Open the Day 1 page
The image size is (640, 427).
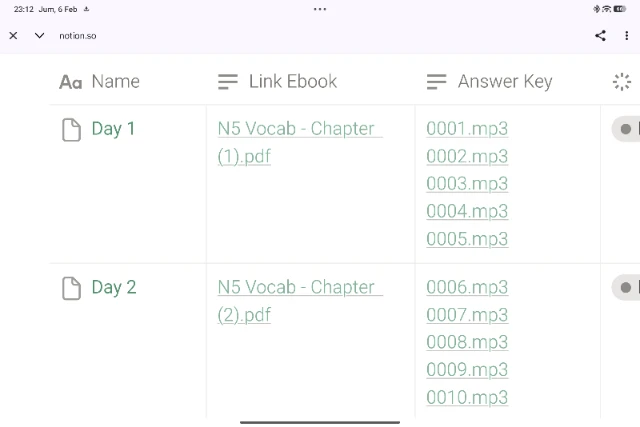point(113,129)
